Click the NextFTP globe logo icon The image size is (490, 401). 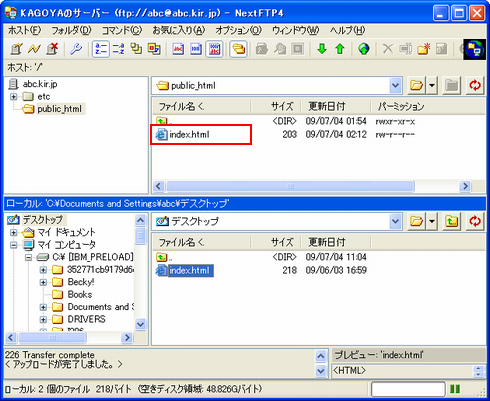(x=475, y=49)
